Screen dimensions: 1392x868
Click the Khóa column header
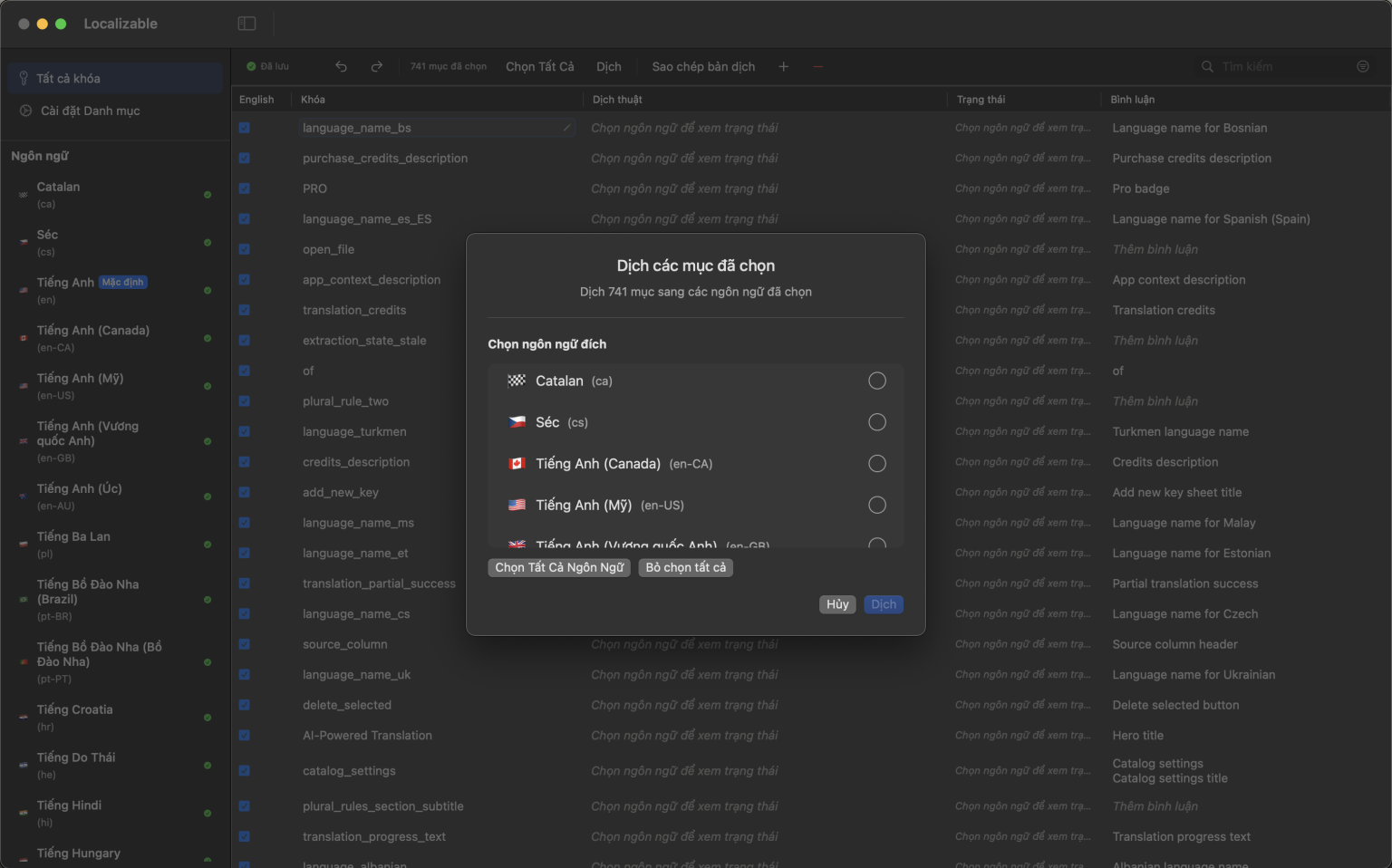(x=313, y=100)
